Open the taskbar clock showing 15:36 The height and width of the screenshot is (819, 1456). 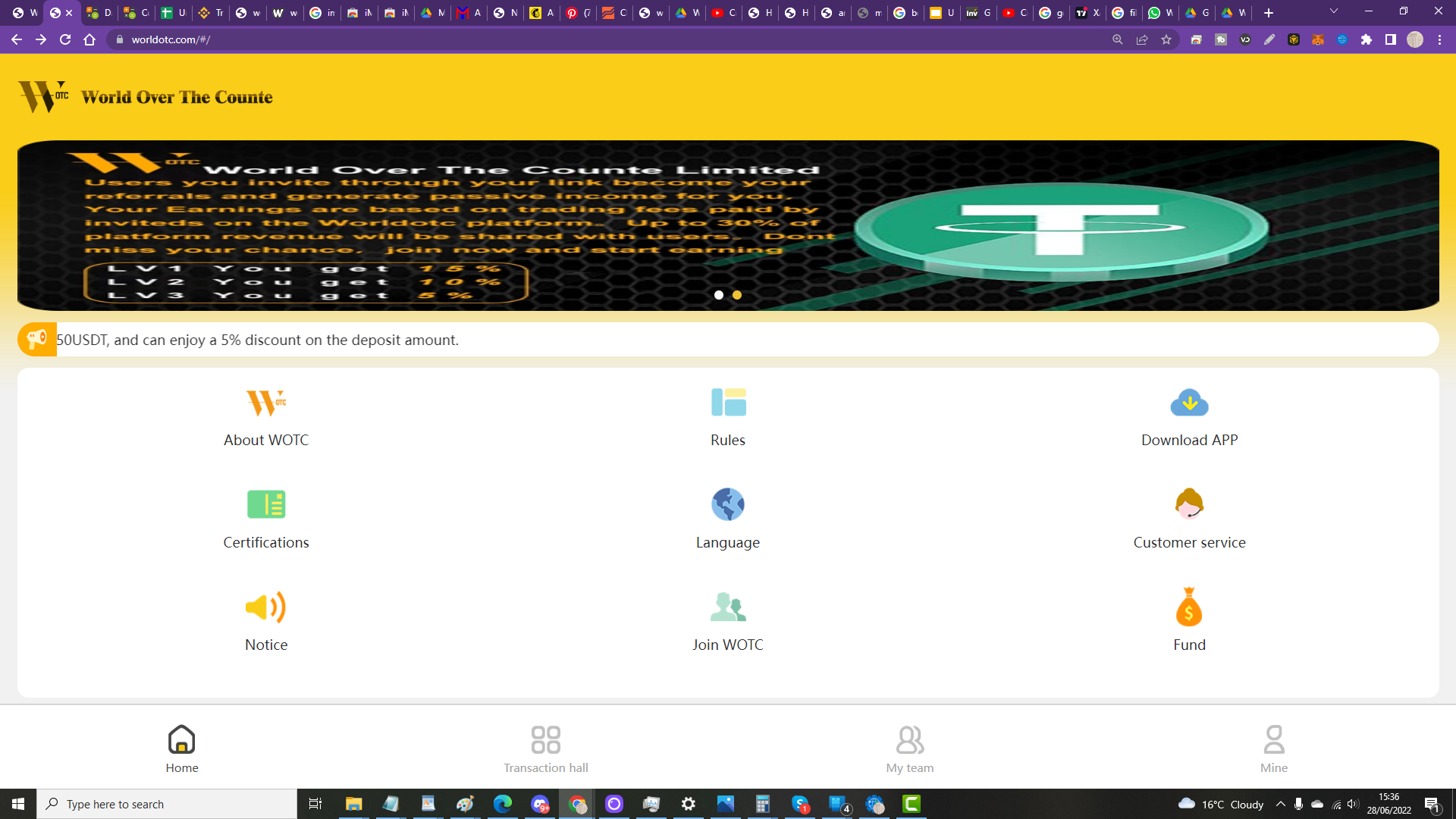click(1389, 804)
